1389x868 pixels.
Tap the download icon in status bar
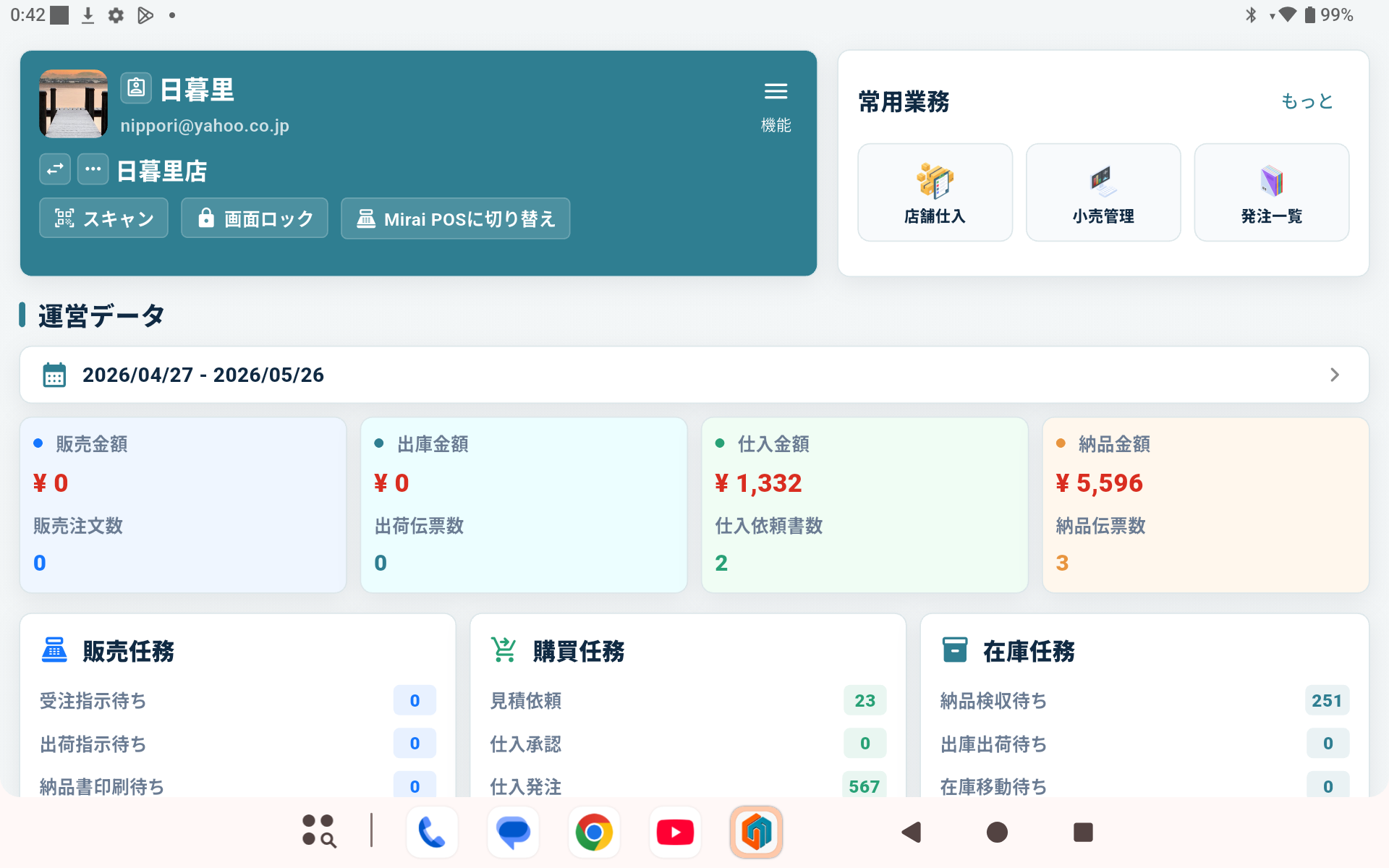click(88, 15)
